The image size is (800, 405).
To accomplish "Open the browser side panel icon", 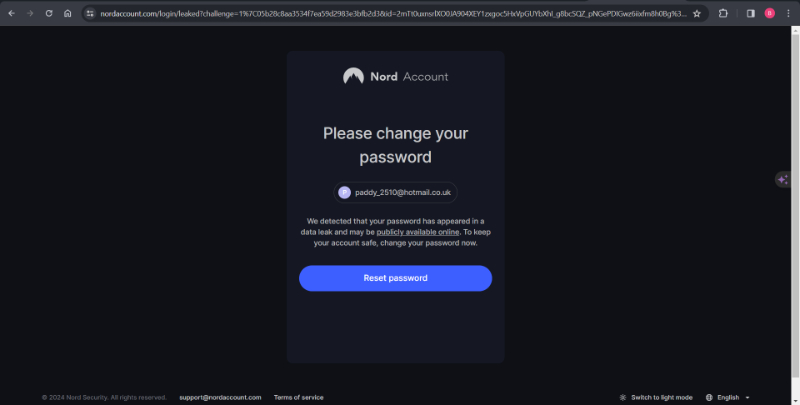I will tap(751, 13).
